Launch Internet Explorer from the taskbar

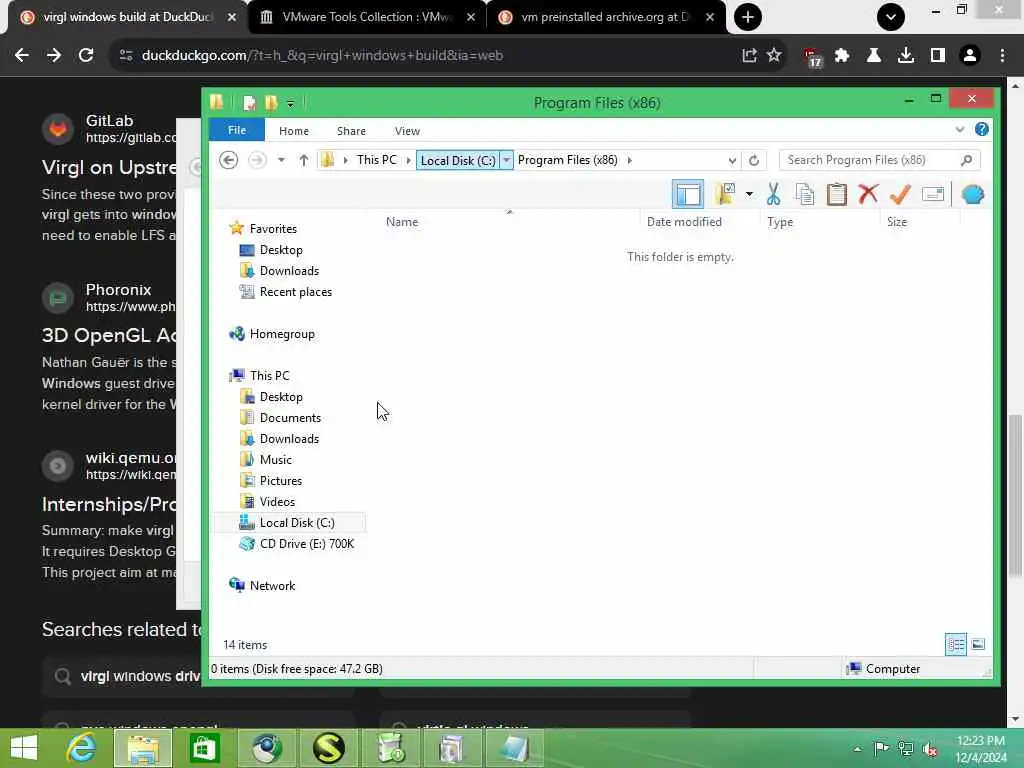coord(81,748)
